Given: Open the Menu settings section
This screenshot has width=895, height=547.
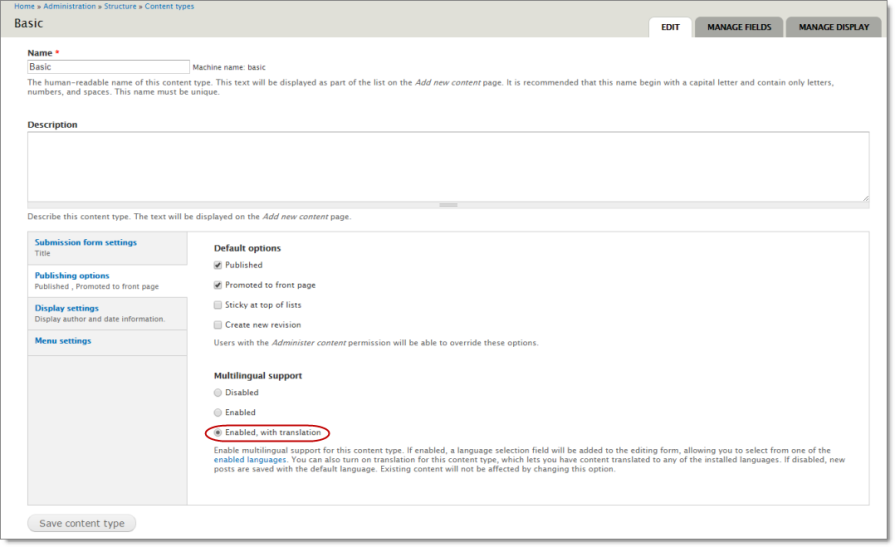Looking at the screenshot, I should click(63, 341).
